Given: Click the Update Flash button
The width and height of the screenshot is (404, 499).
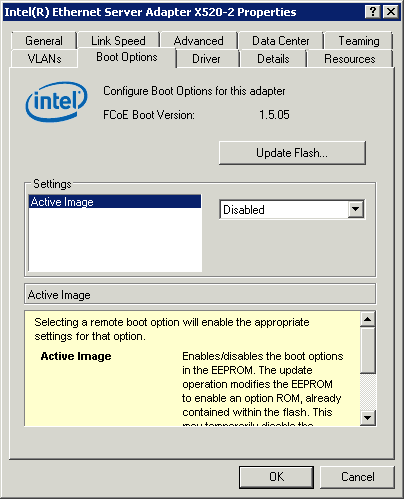Looking at the screenshot, I should 292,153.
